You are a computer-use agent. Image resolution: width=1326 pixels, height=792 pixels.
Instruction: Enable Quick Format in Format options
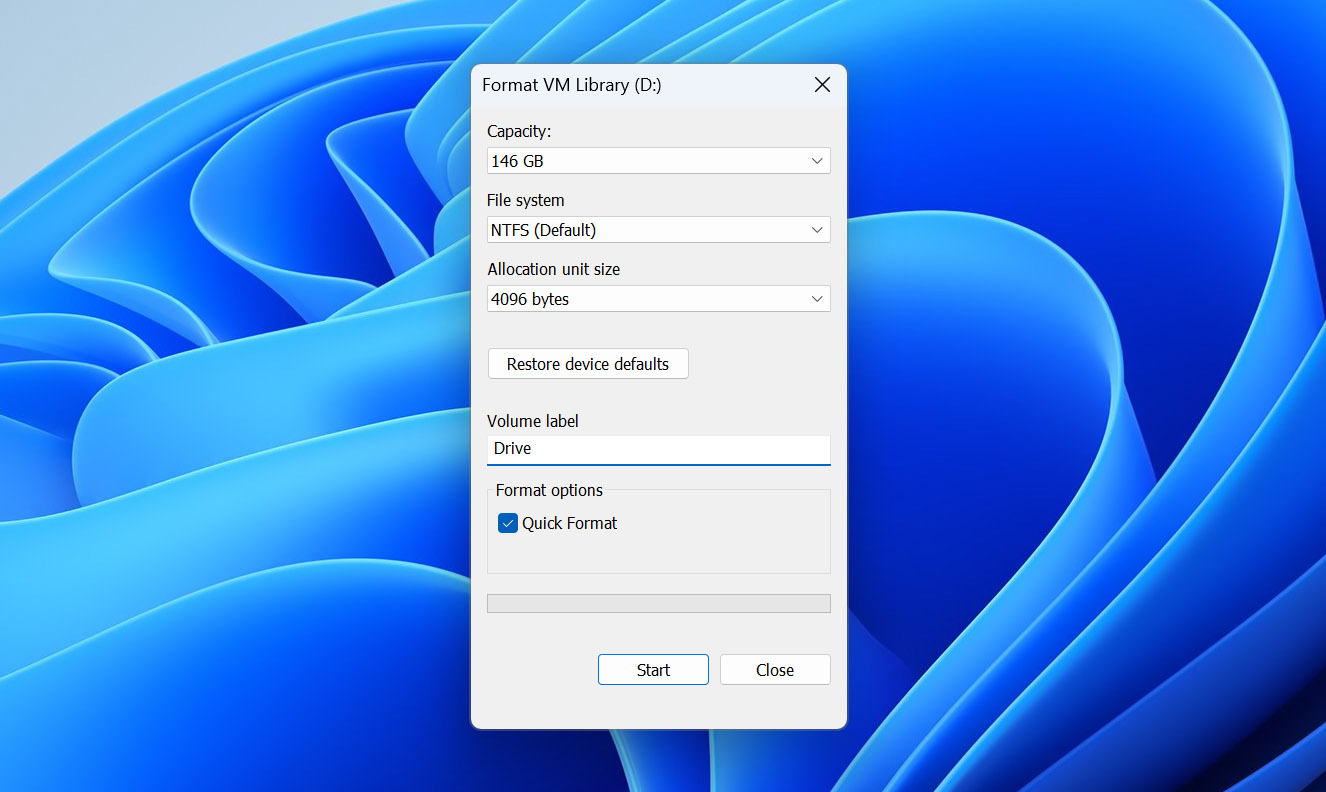(507, 522)
